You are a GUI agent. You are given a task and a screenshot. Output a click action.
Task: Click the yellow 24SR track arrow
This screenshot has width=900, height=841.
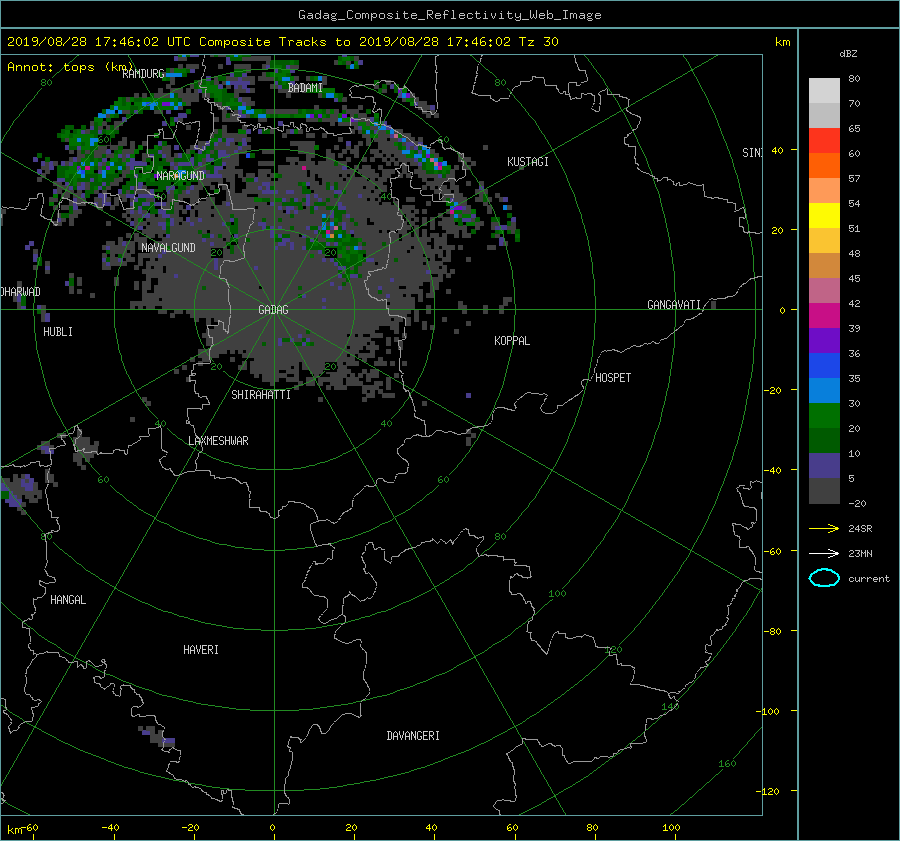(x=824, y=528)
